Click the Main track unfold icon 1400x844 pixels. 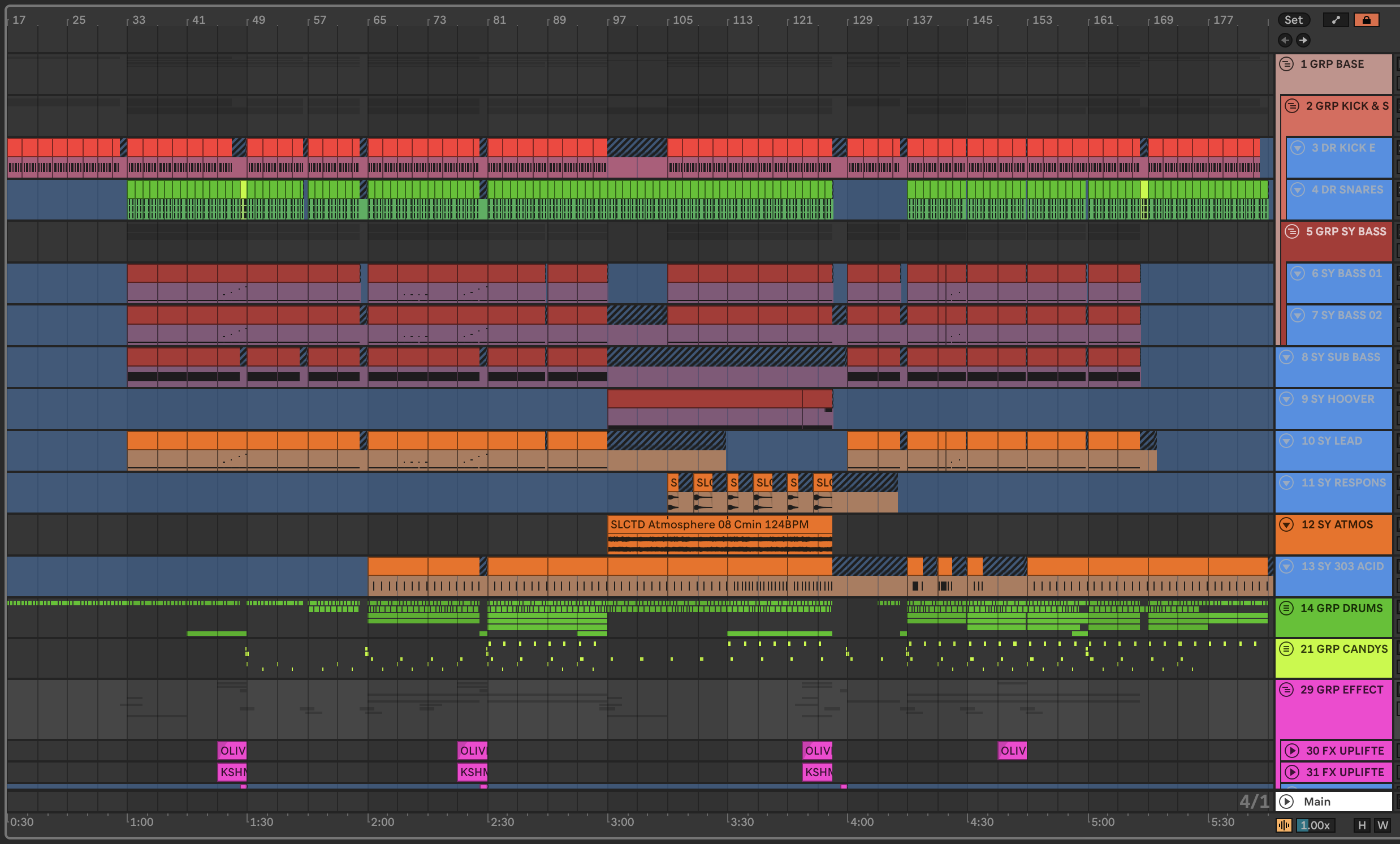tap(1286, 802)
